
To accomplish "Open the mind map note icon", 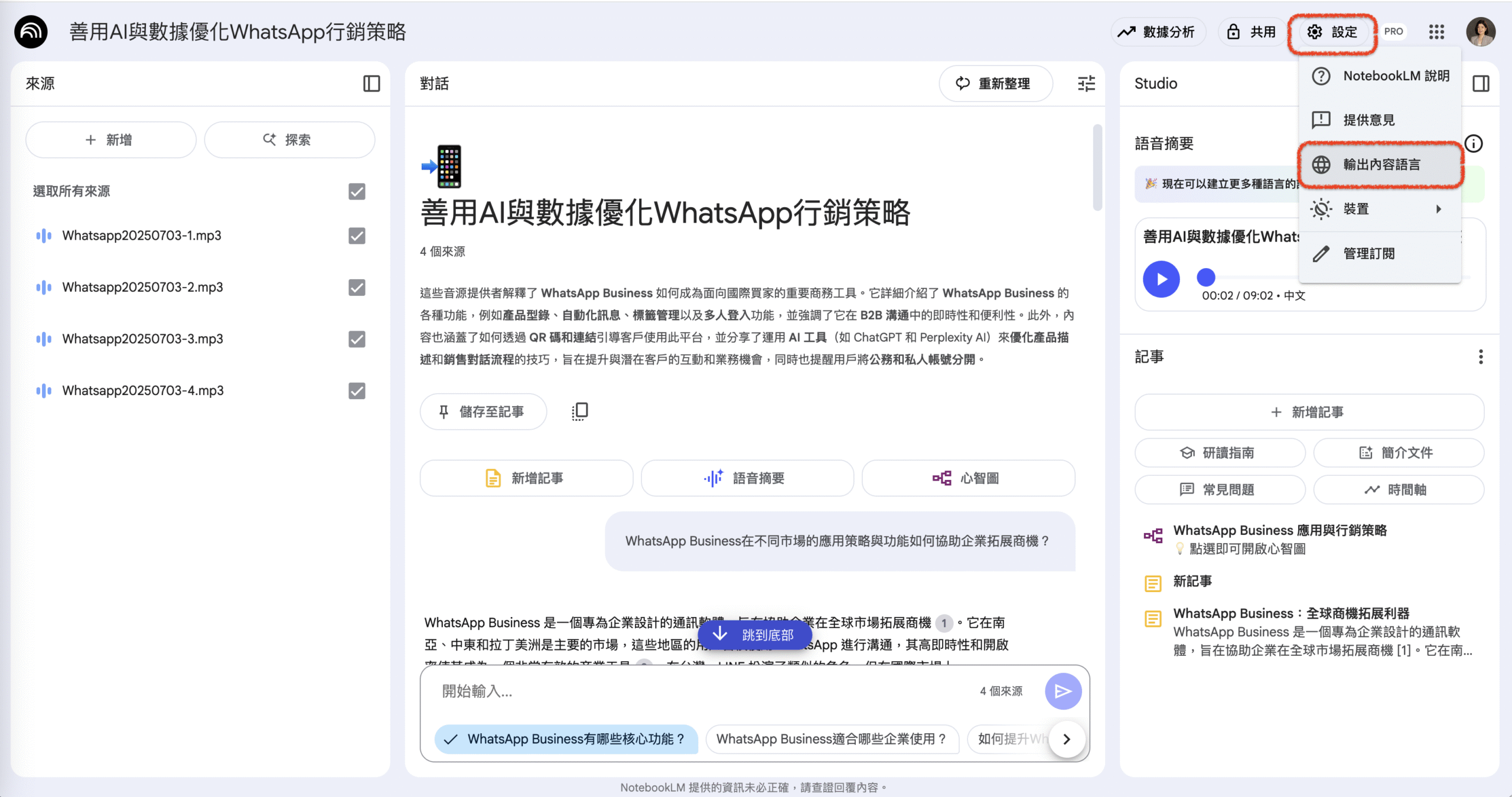I will click(x=1153, y=536).
